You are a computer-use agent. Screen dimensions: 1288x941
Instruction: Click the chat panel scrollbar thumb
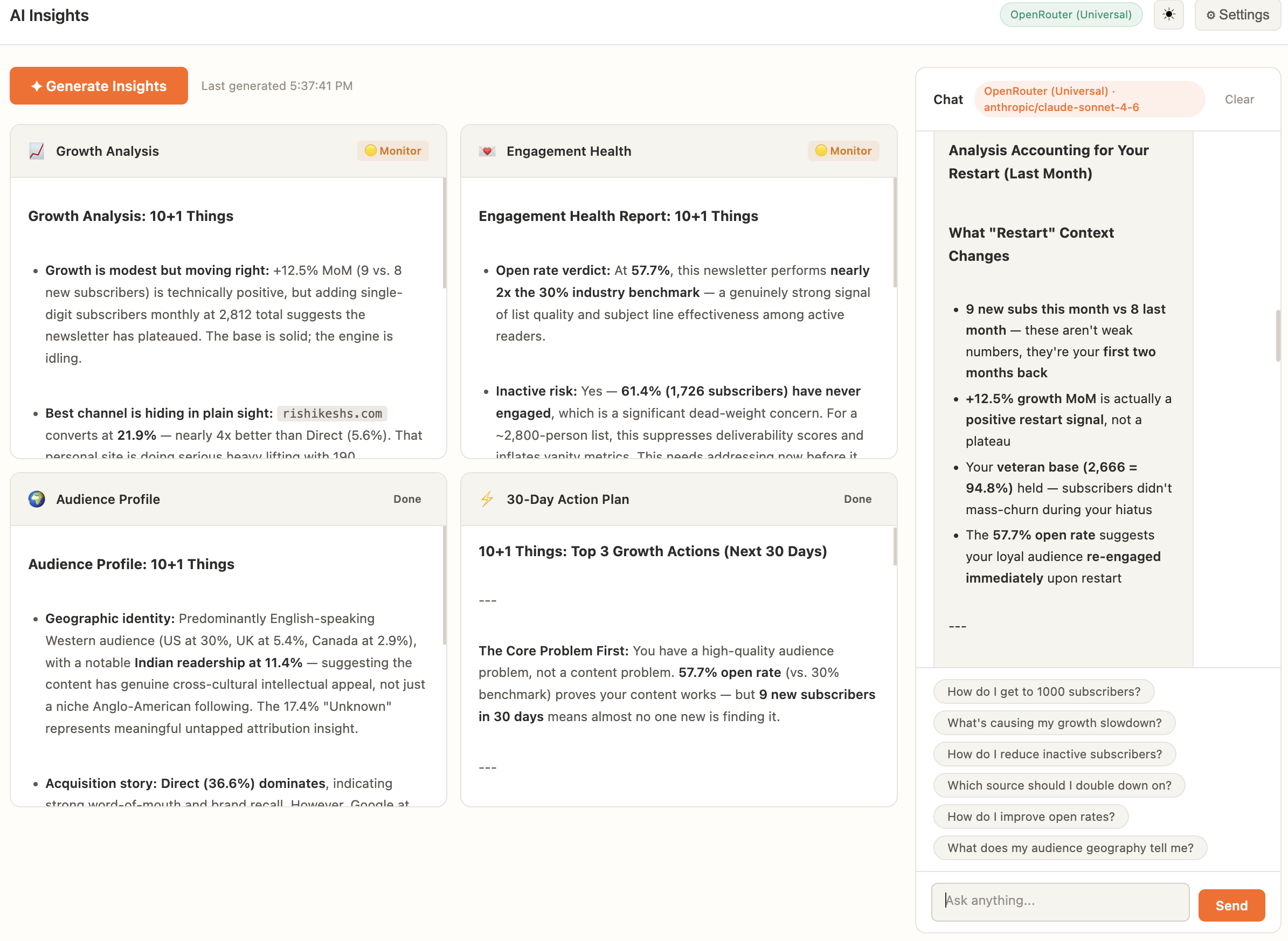1278,336
